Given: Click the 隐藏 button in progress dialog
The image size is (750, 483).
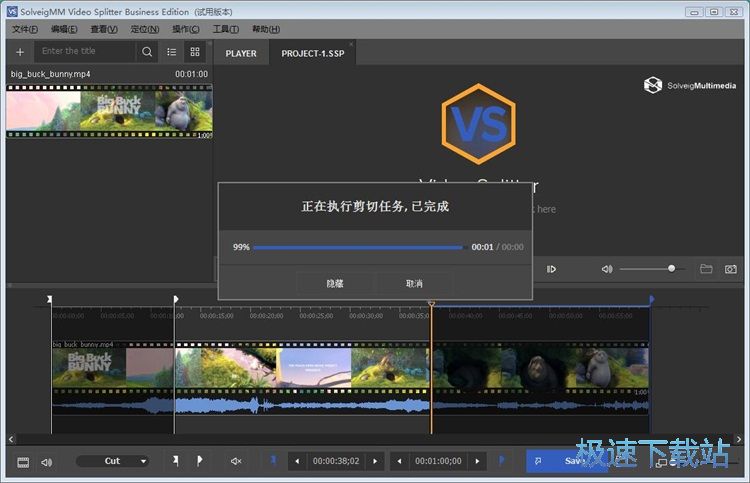Looking at the screenshot, I should pos(335,284).
